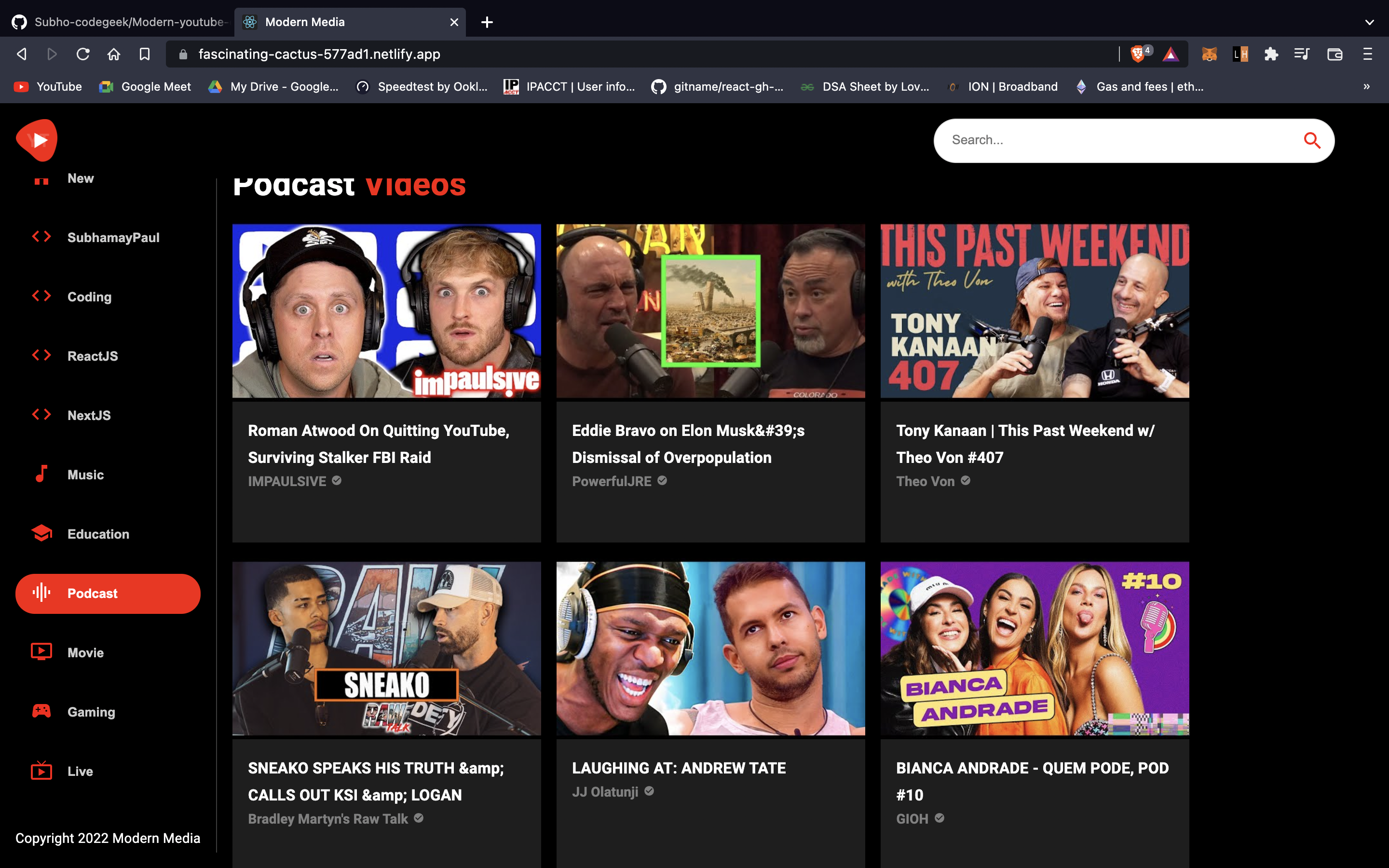This screenshot has height=868, width=1389.
Task: Open IMPAULSIVE channel link
Action: pos(287,481)
